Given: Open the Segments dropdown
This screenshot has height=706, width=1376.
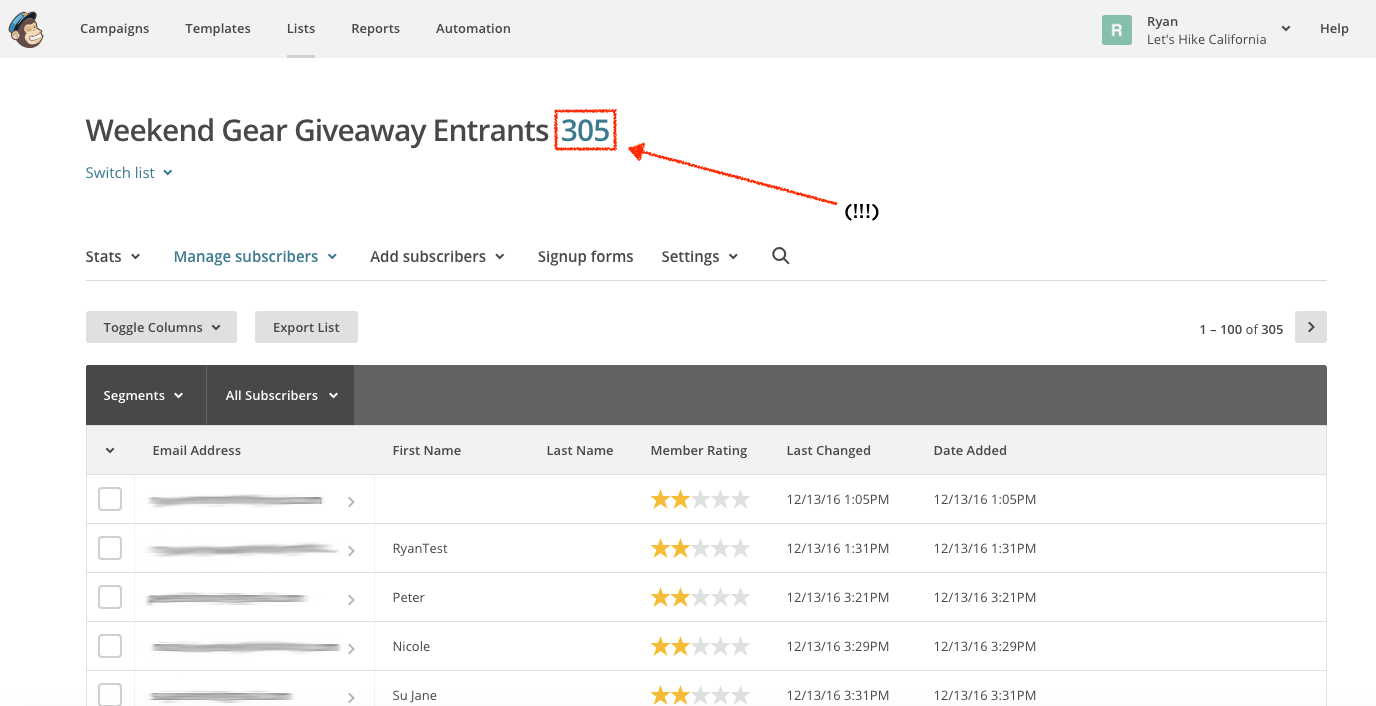Looking at the screenshot, I should (x=144, y=394).
